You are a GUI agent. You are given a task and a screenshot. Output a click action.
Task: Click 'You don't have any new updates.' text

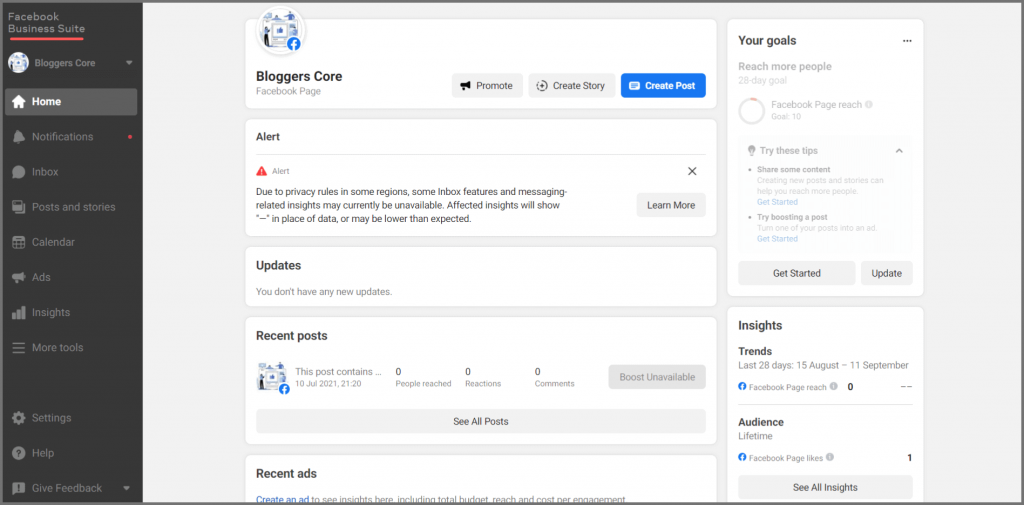click(x=324, y=292)
